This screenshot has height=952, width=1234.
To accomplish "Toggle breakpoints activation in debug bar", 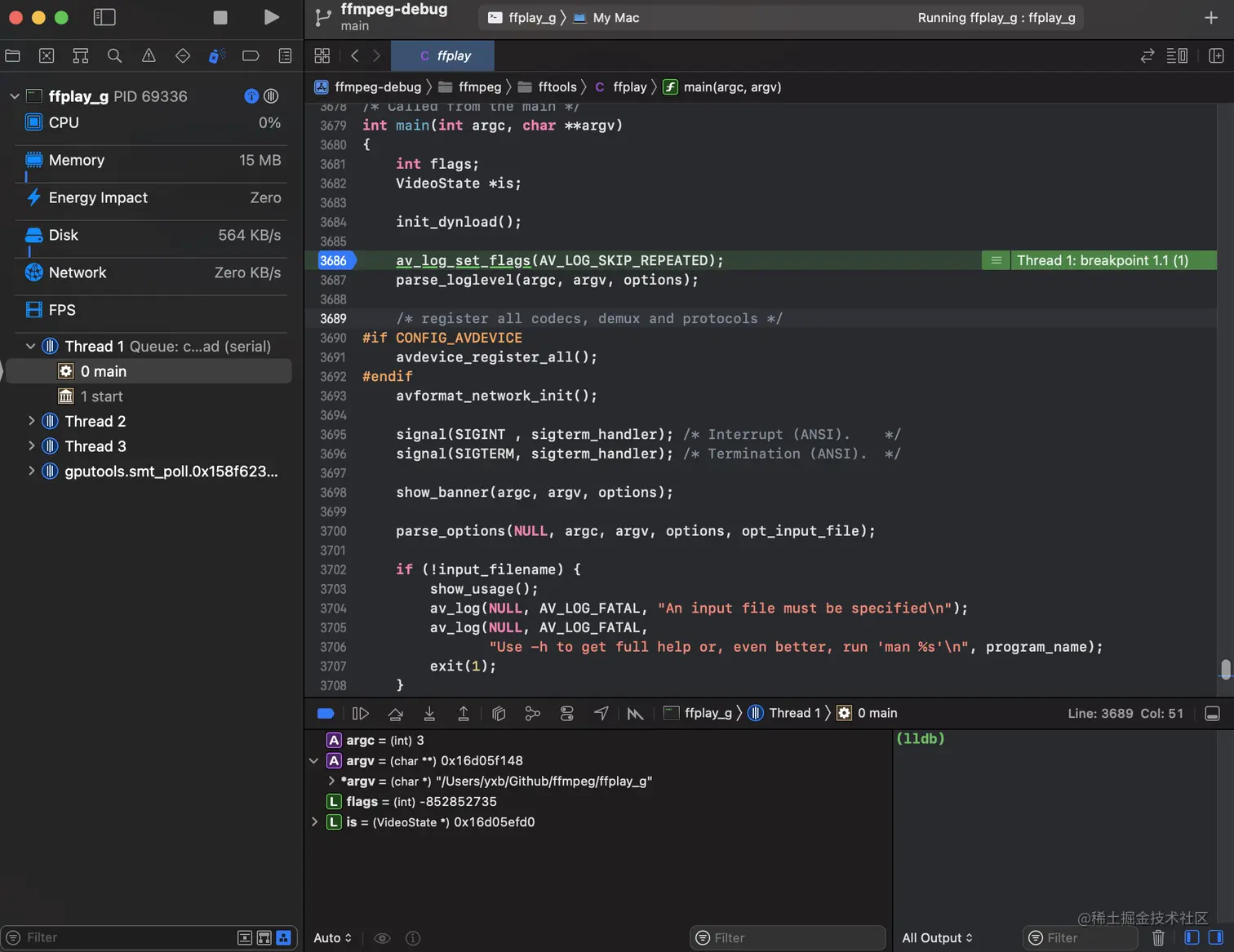I will pos(326,713).
